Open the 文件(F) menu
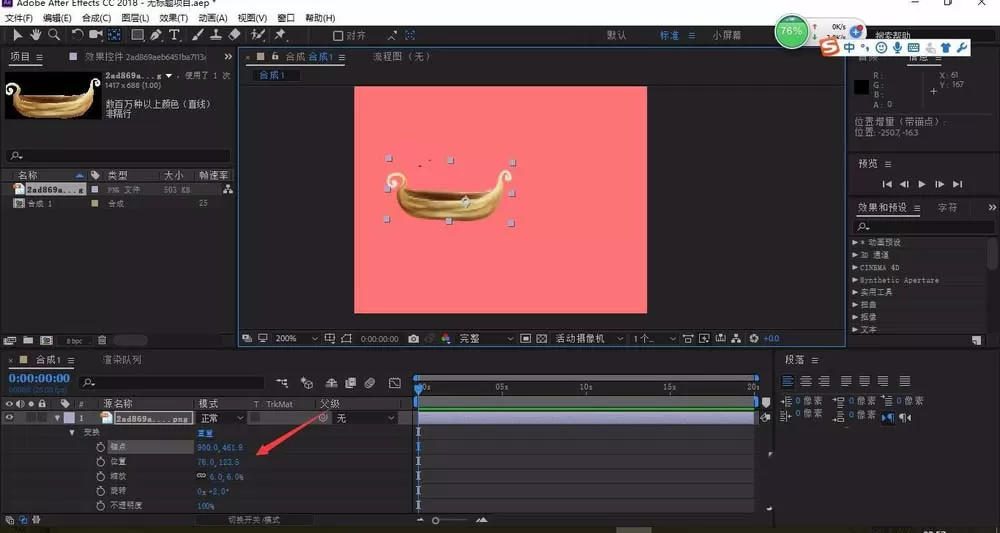1000x533 pixels. tap(18, 18)
